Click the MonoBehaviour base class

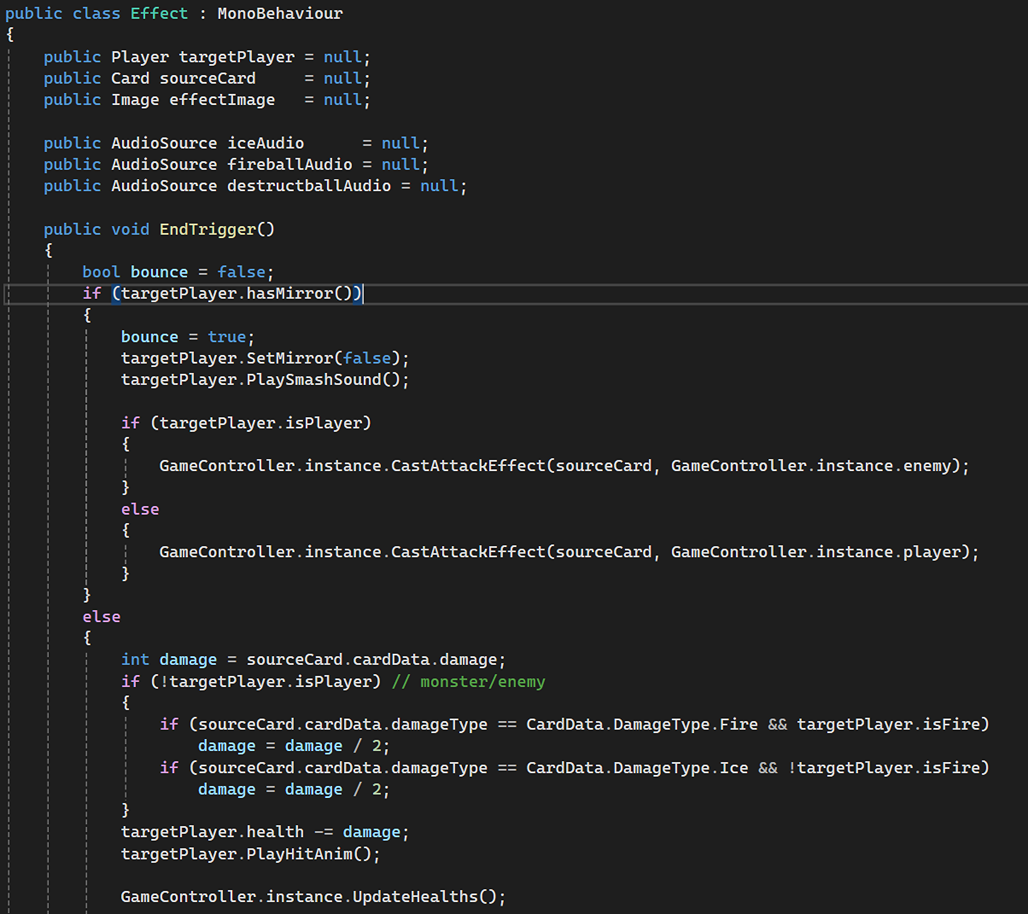[279, 14]
